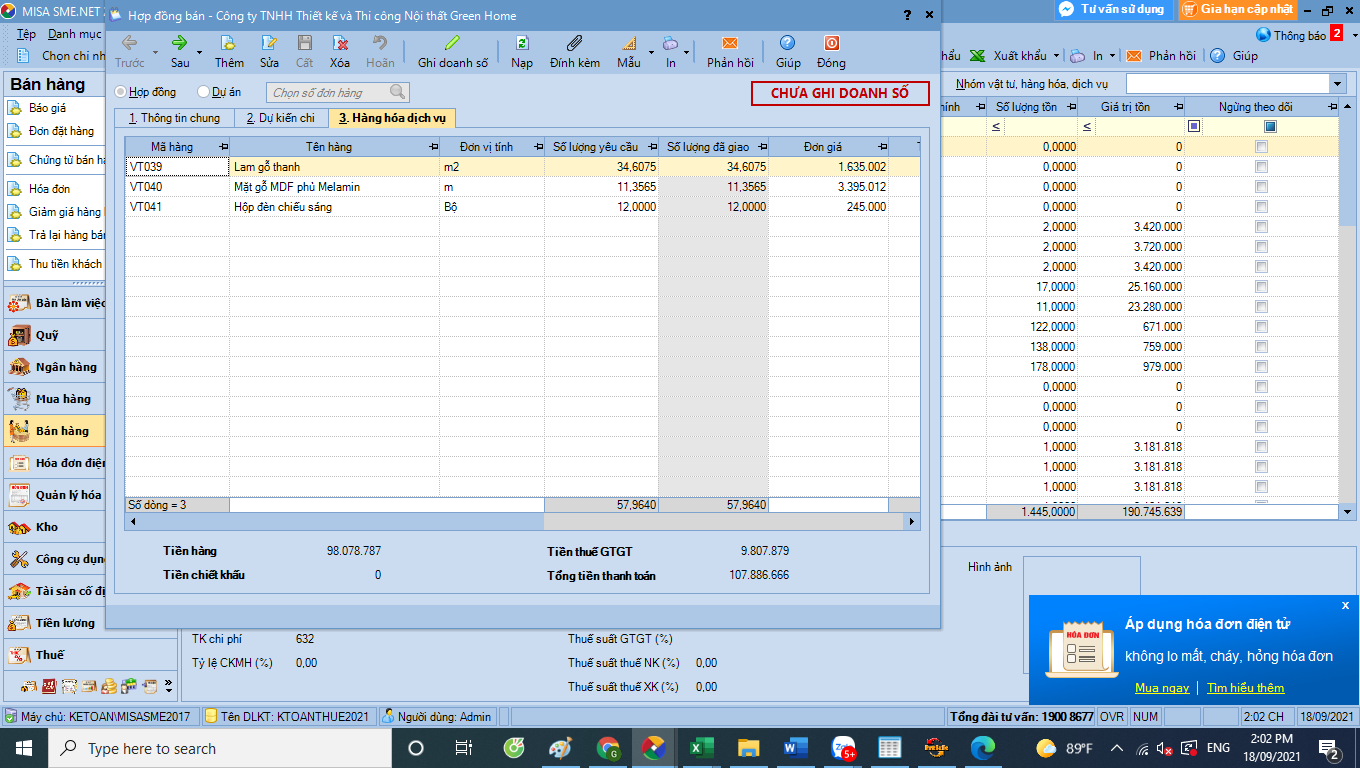Open Nhóm vật tư, hàng hóa combo box
The height and width of the screenshot is (768, 1360).
pos(1337,84)
